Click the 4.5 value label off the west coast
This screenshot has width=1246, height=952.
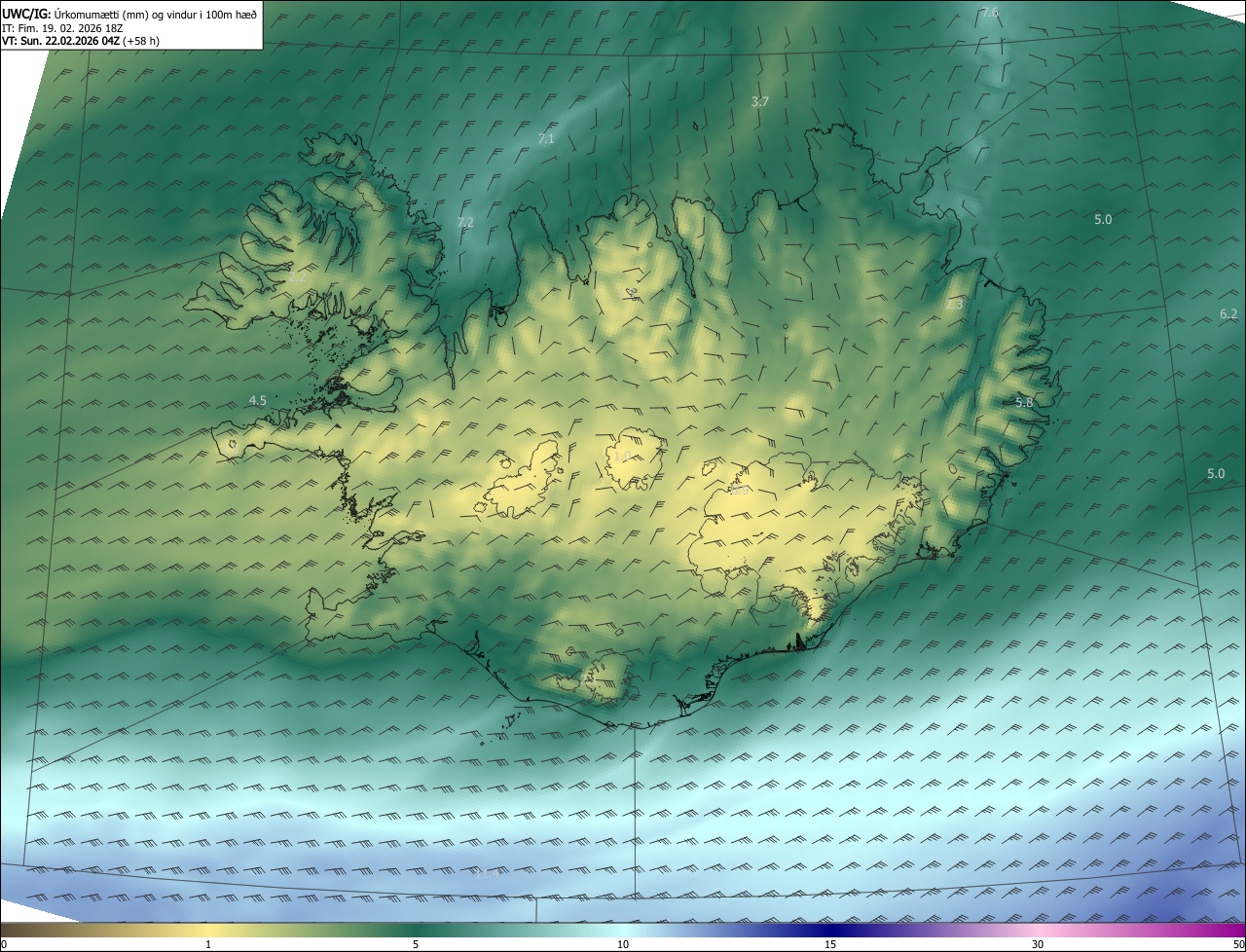(x=258, y=400)
